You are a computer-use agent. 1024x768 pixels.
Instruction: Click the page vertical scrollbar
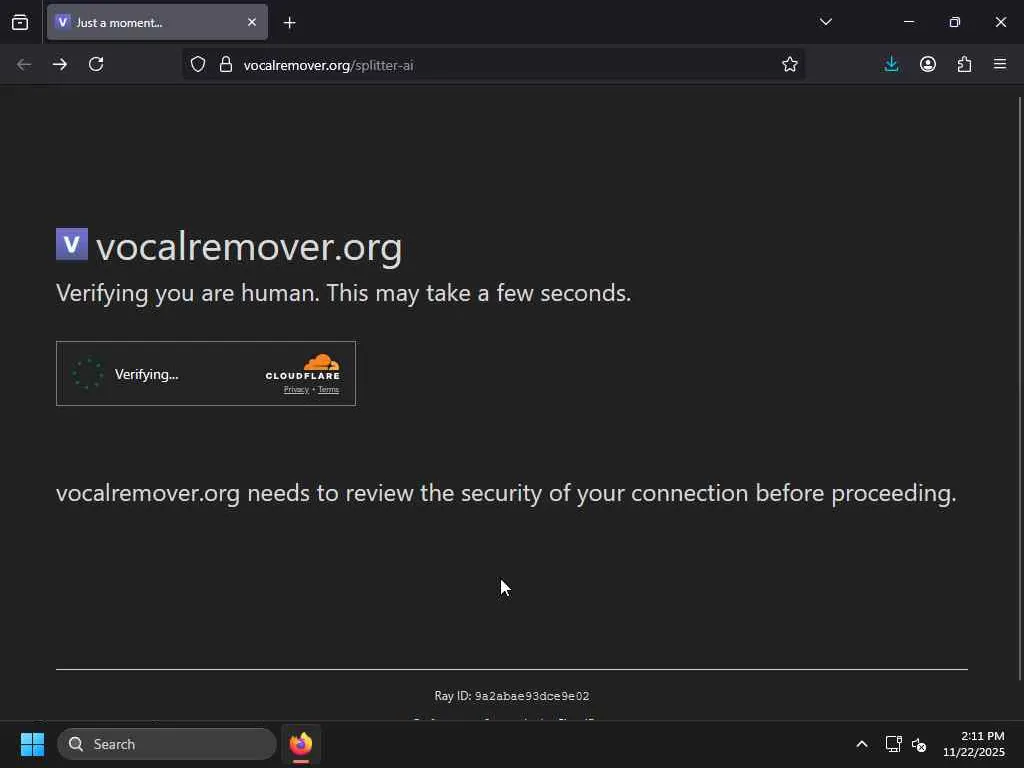1019,389
